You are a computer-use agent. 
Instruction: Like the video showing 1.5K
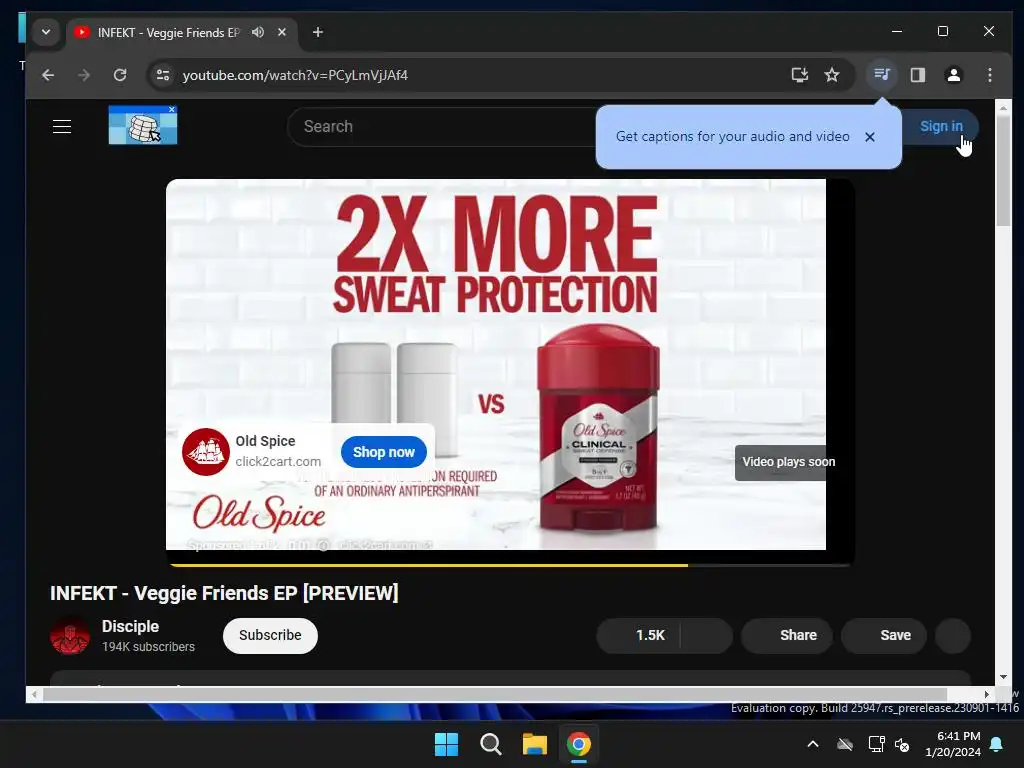[x=639, y=635]
